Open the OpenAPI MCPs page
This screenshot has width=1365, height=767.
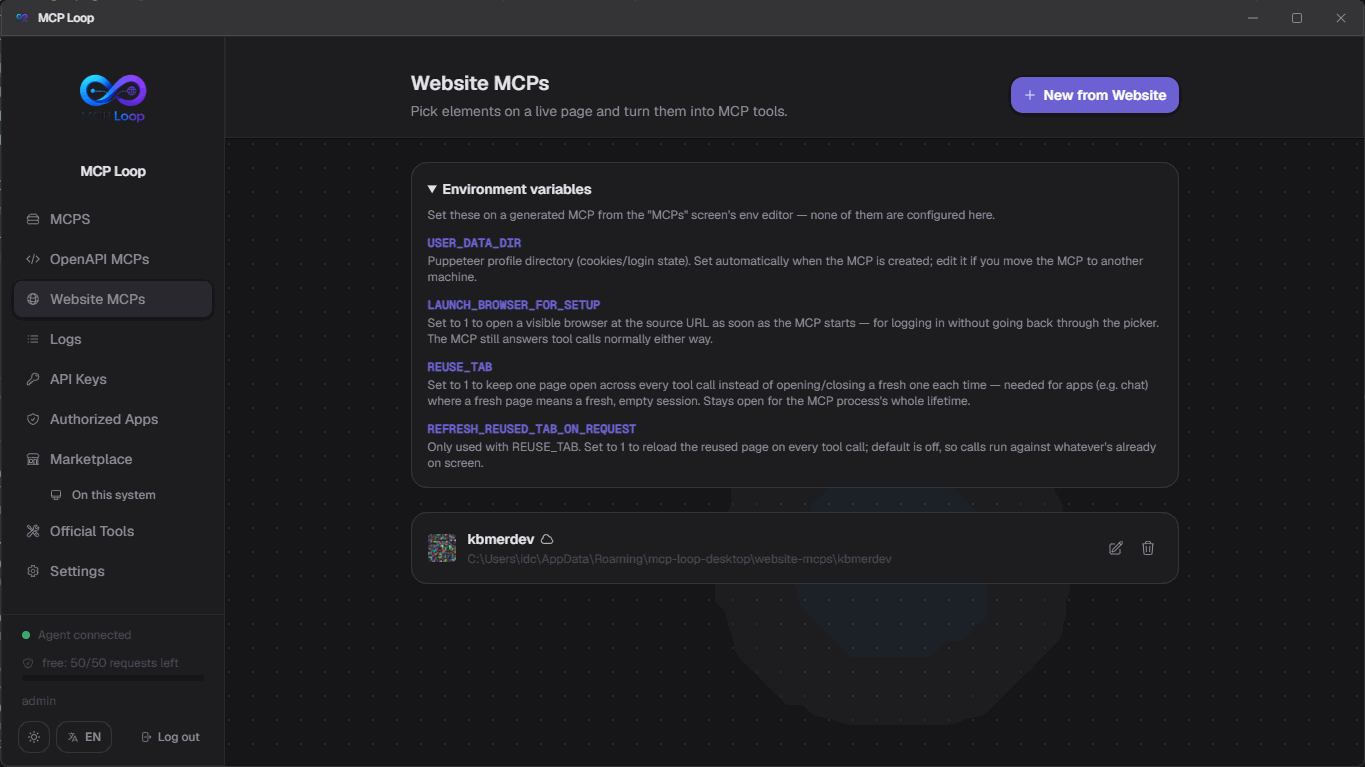(x=113, y=259)
